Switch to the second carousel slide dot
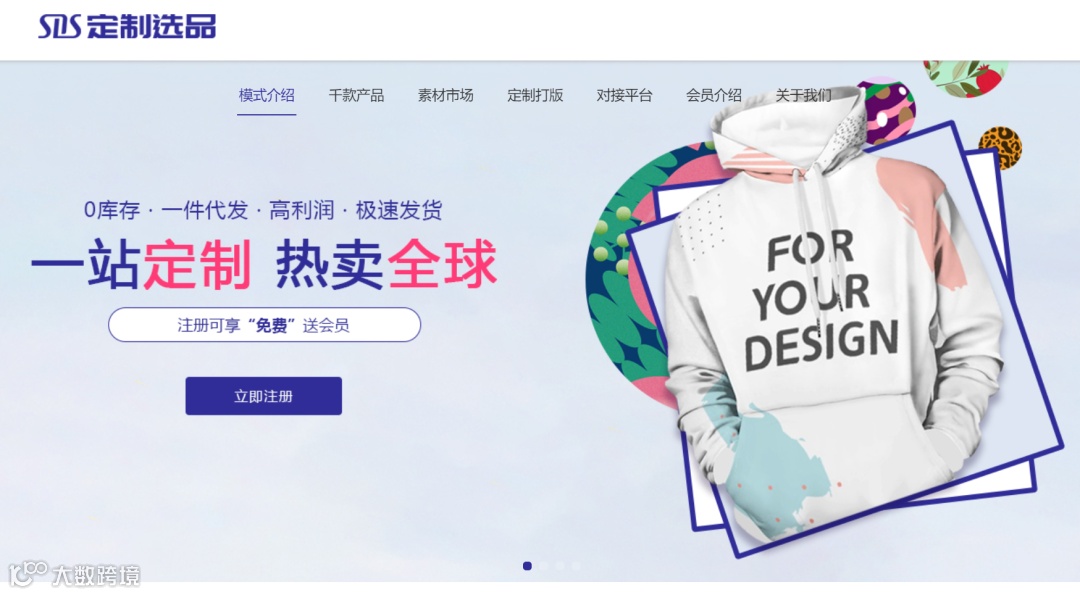This screenshot has height=595, width=1080. point(543,566)
